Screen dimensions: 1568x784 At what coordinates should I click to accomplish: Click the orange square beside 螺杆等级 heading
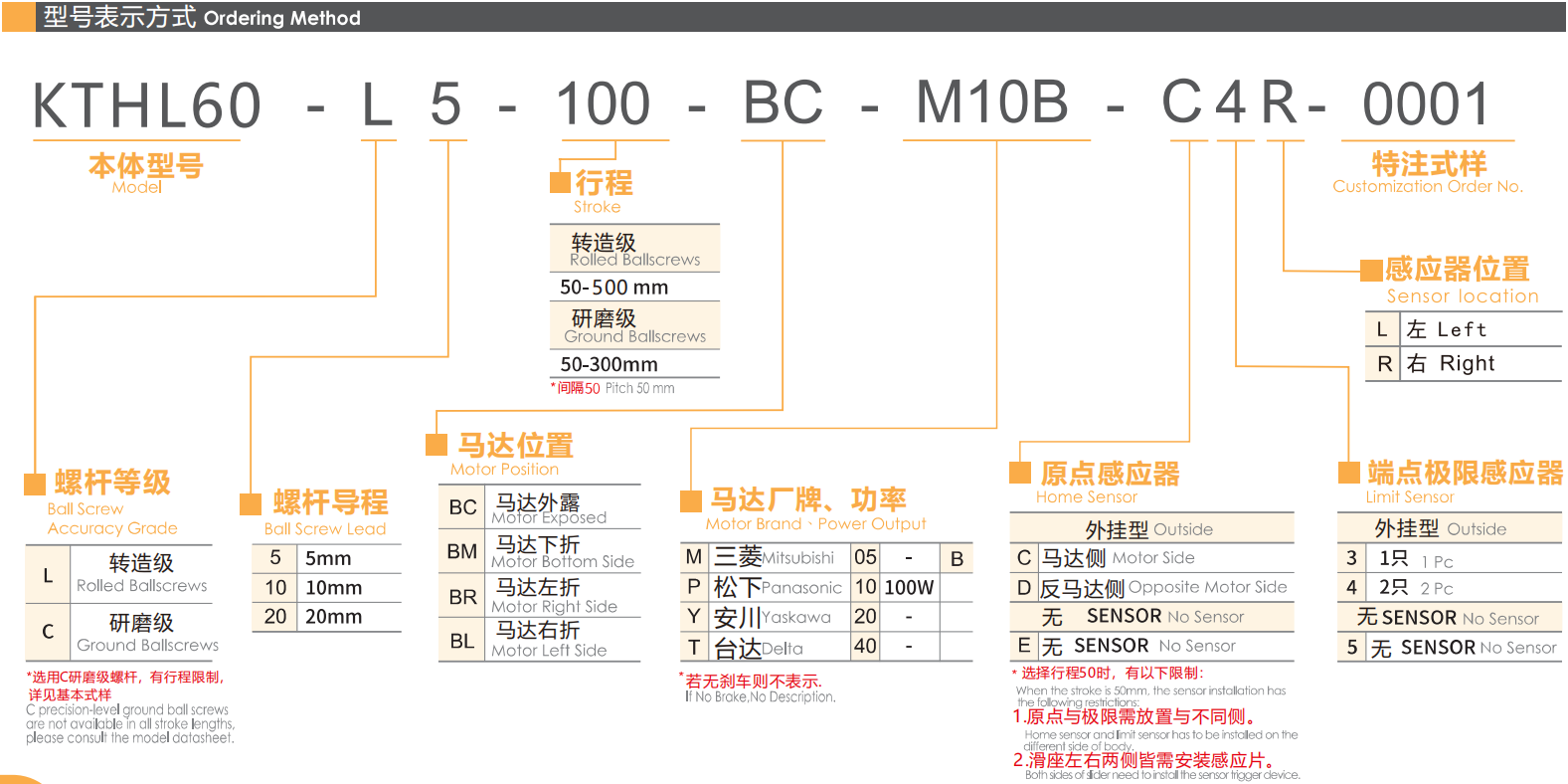pos(35,484)
